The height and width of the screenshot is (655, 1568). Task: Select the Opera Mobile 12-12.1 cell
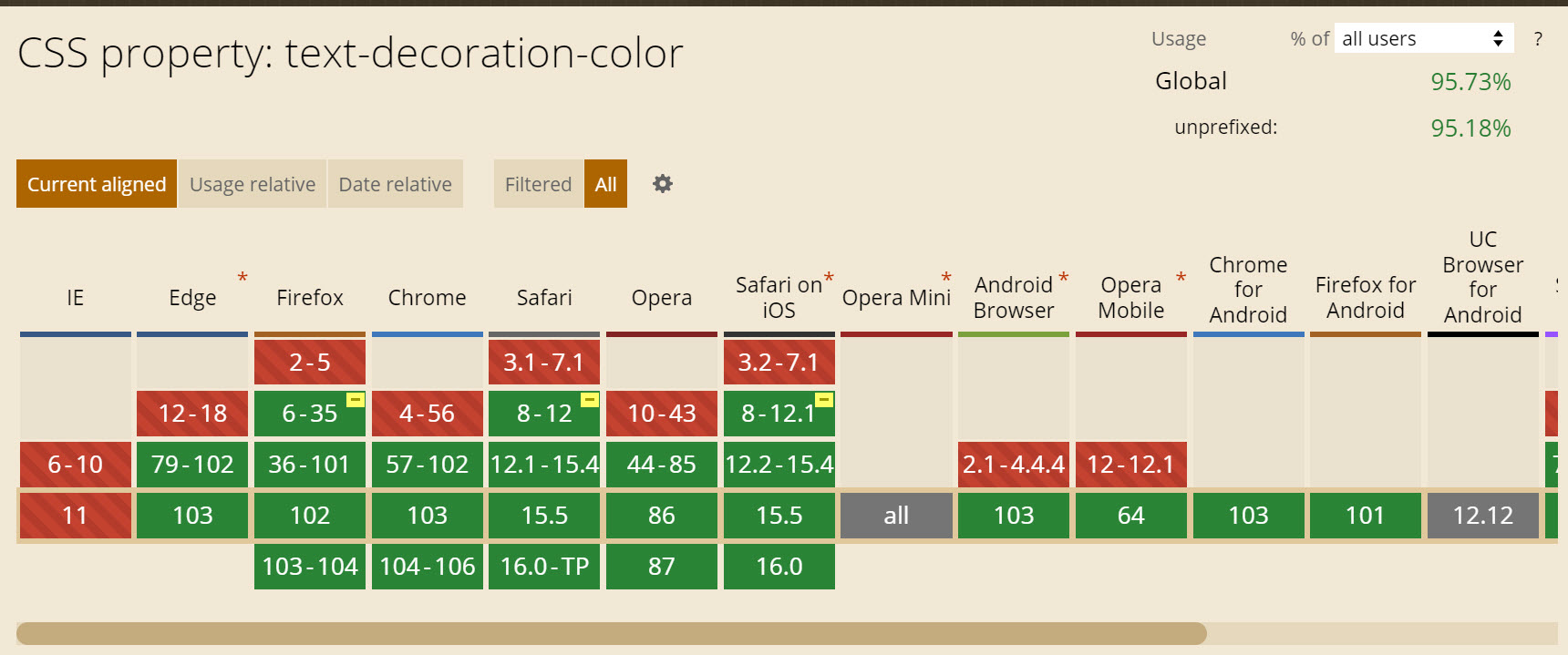(1131, 465)
